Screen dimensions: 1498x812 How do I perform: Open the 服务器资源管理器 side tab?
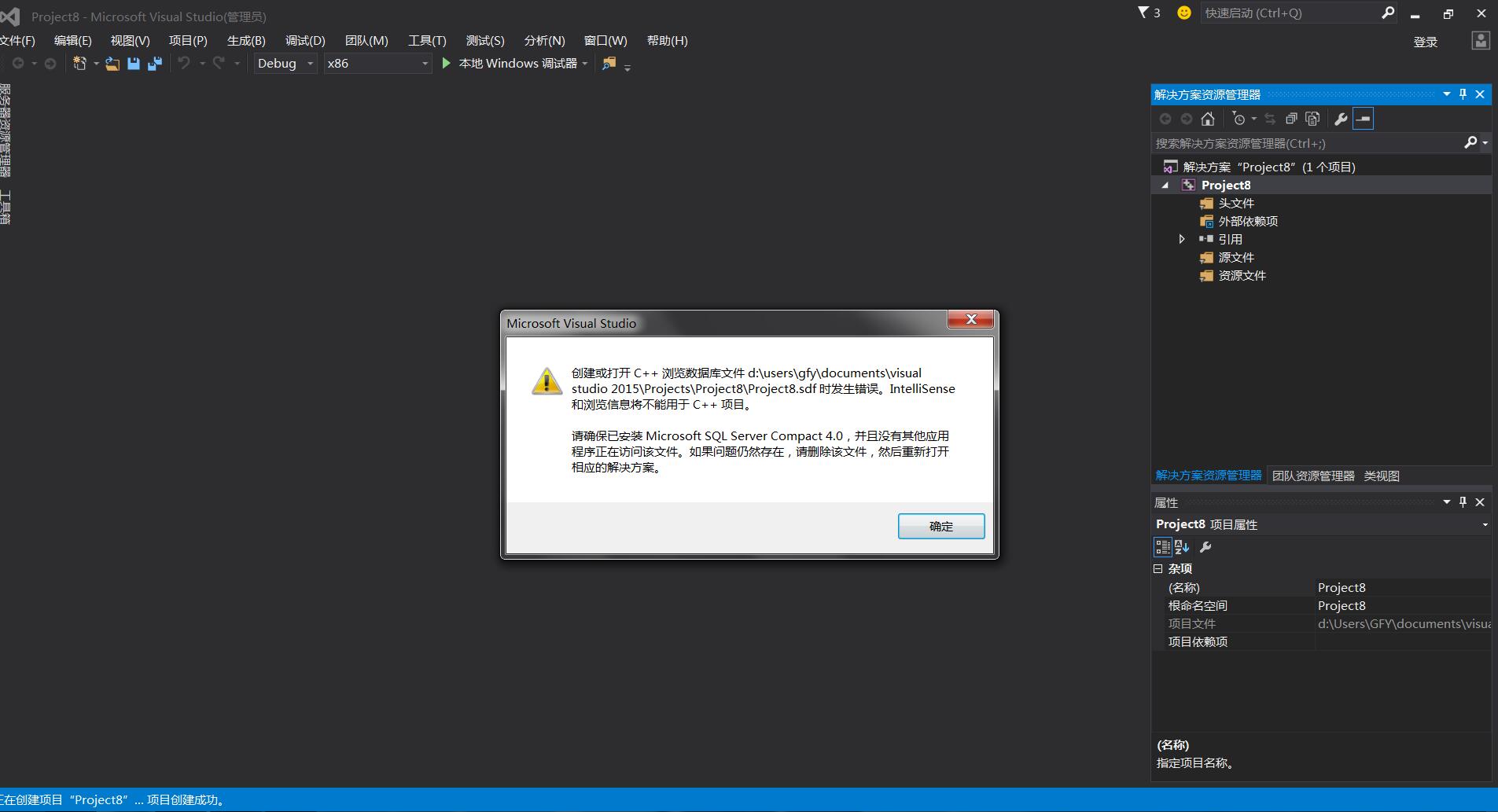point(6,130)
